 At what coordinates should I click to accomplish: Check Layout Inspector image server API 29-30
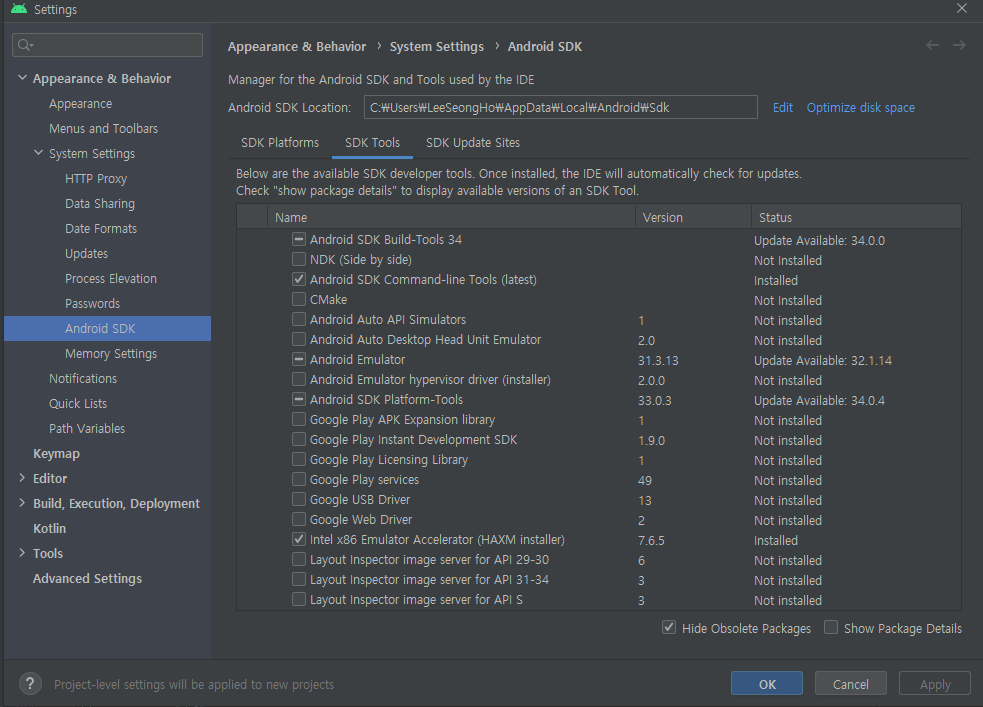tap(299, 560)
